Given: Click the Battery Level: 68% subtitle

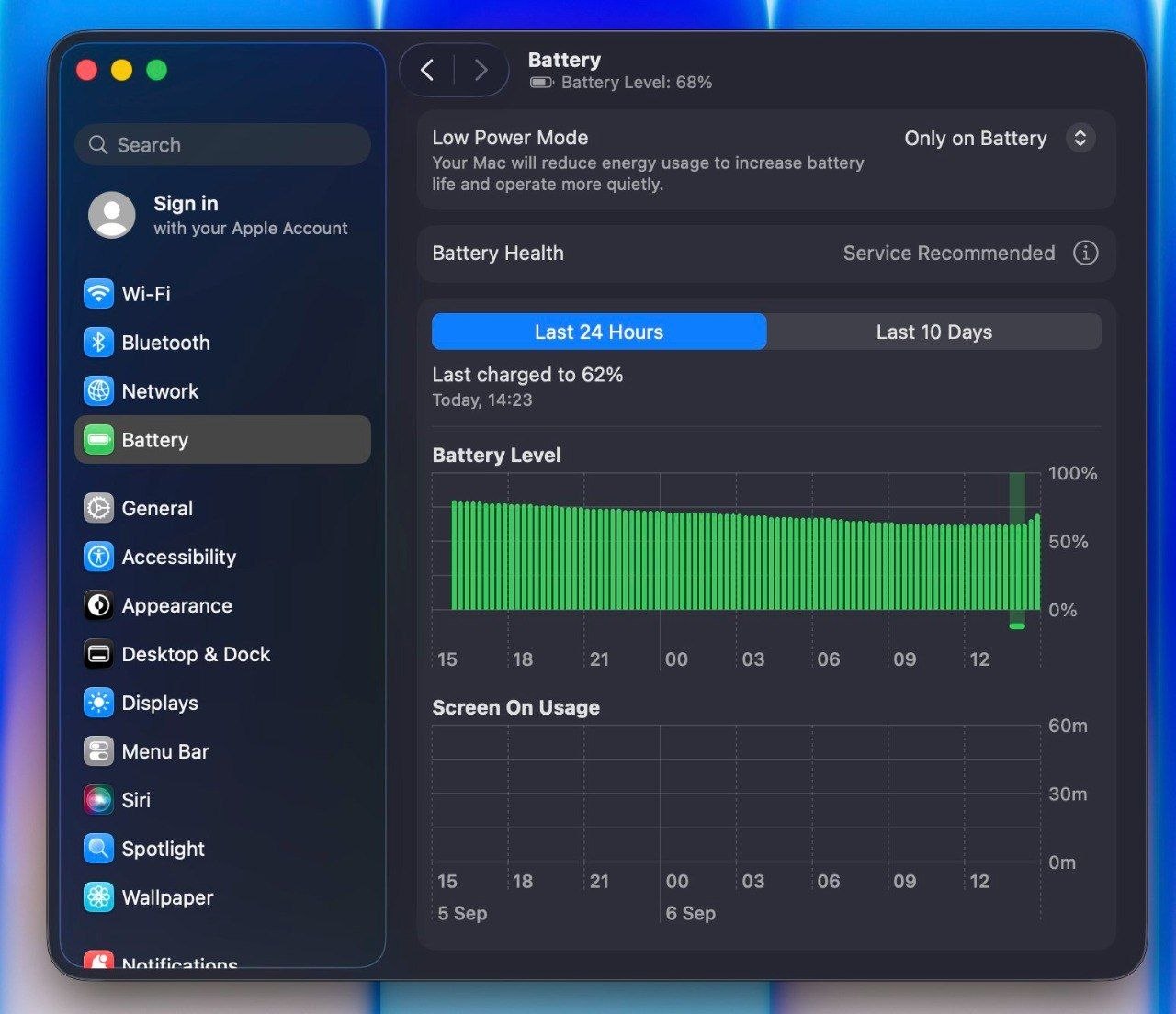Looking at the screenshot, I should [637, 83].
